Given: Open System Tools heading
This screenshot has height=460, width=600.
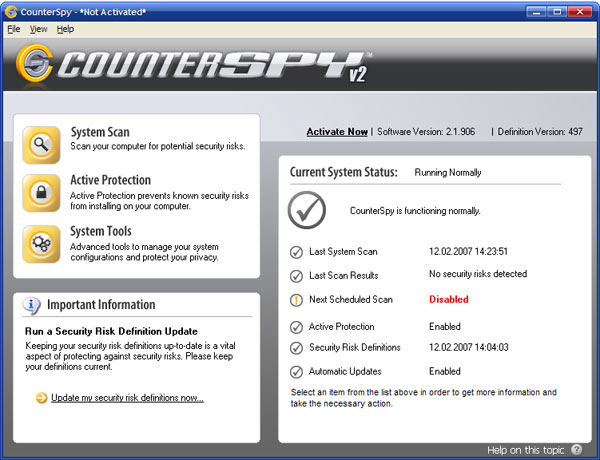Looking at the screenshot, I should coord(101,231).
